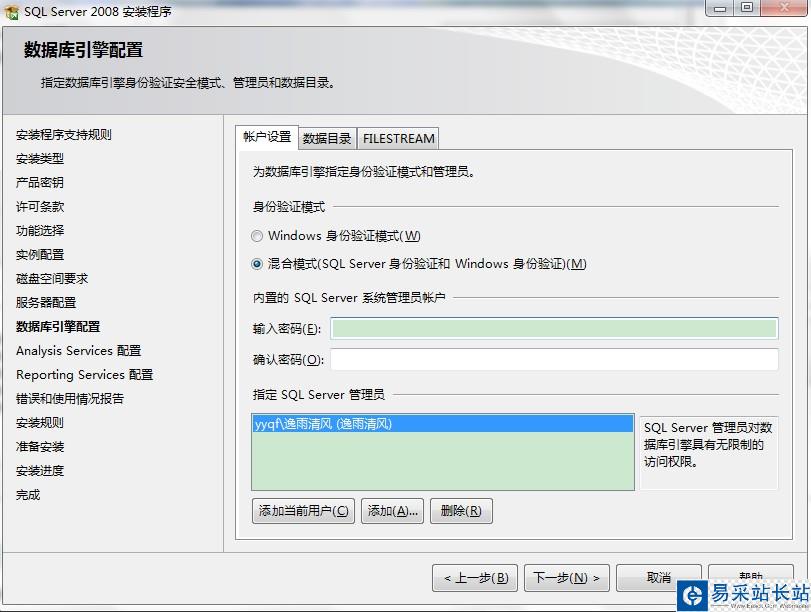
Task: Select 混合模式 authentication radio button
Action: click(x=257, y=264)
